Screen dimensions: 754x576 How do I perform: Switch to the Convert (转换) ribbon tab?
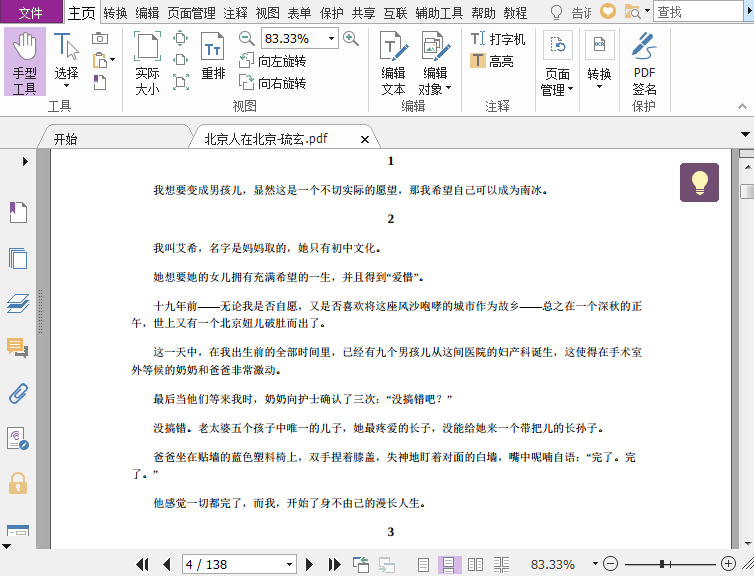point(115,13)
